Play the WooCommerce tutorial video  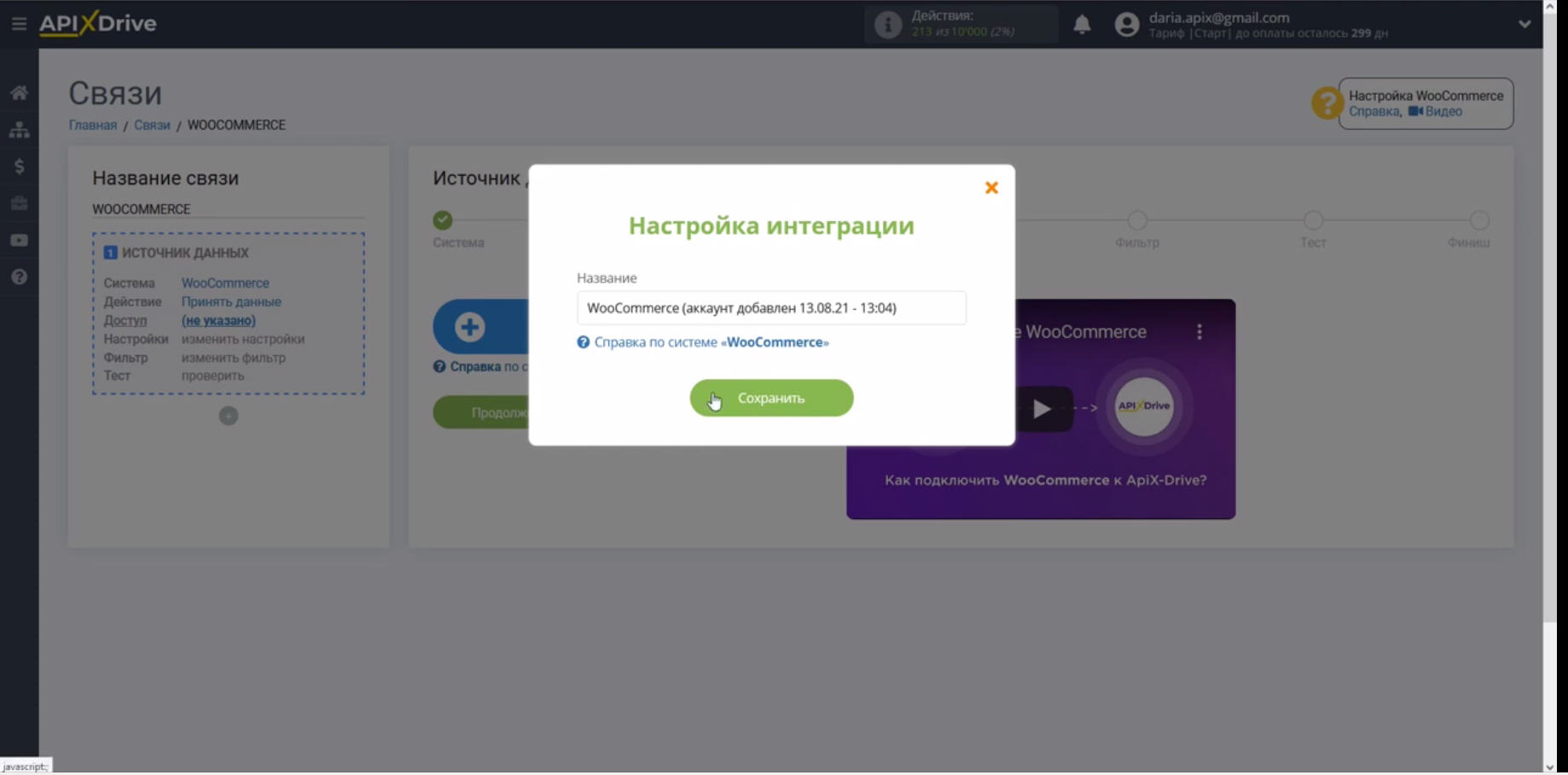click(x=1042, y=410)
